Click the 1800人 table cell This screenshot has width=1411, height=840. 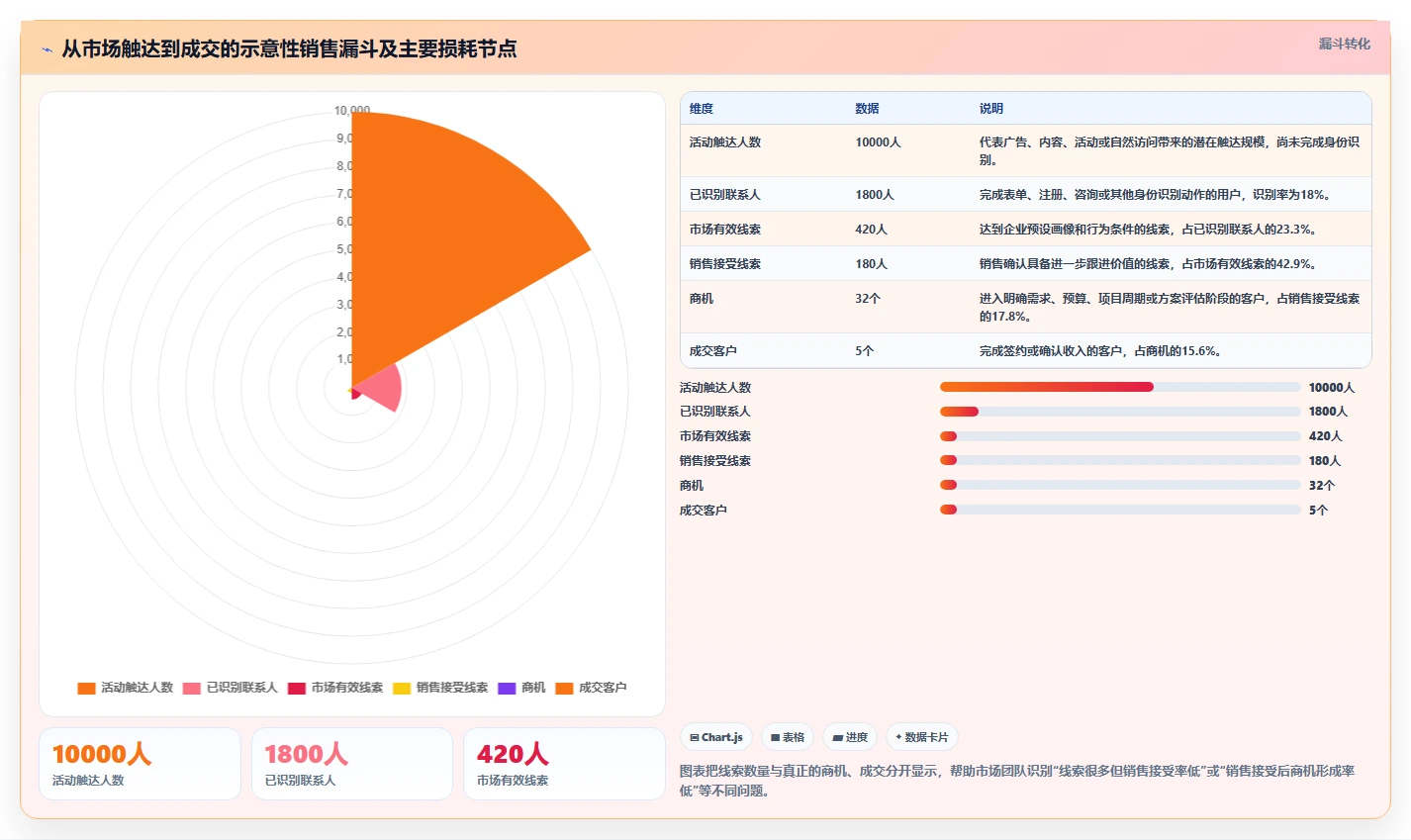coord(875,195)
